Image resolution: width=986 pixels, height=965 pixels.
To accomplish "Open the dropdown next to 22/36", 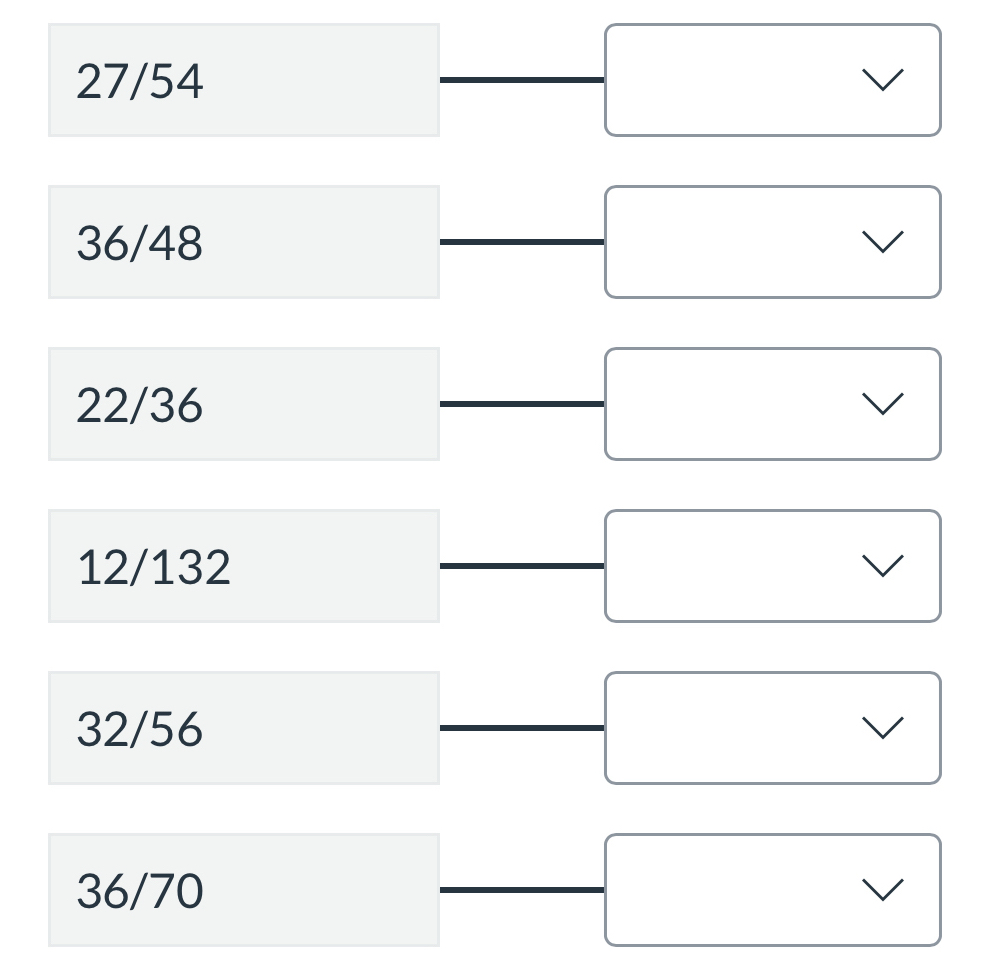I will coord(772,404).
